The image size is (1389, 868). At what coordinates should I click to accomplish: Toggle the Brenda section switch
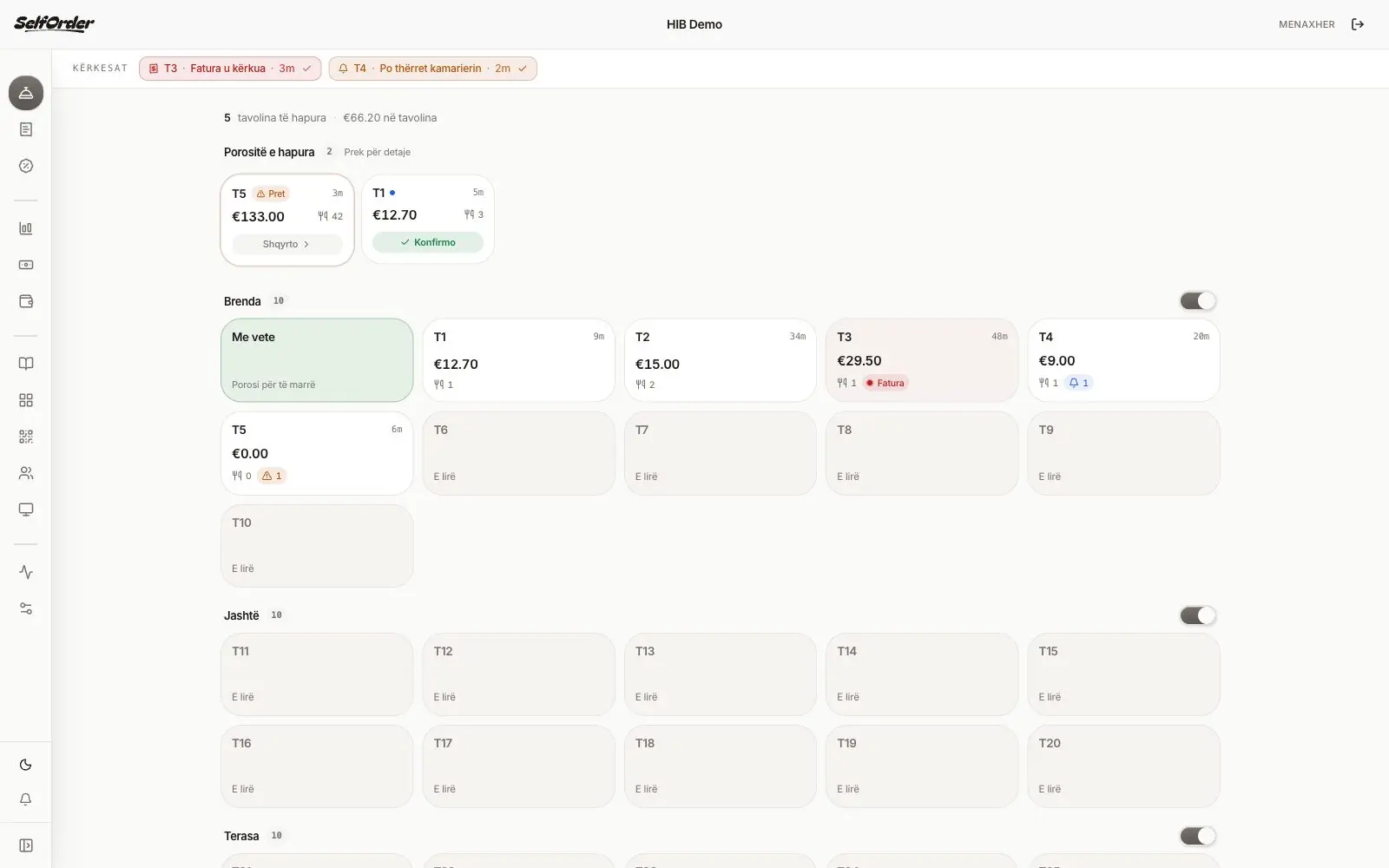point(1198,300)
